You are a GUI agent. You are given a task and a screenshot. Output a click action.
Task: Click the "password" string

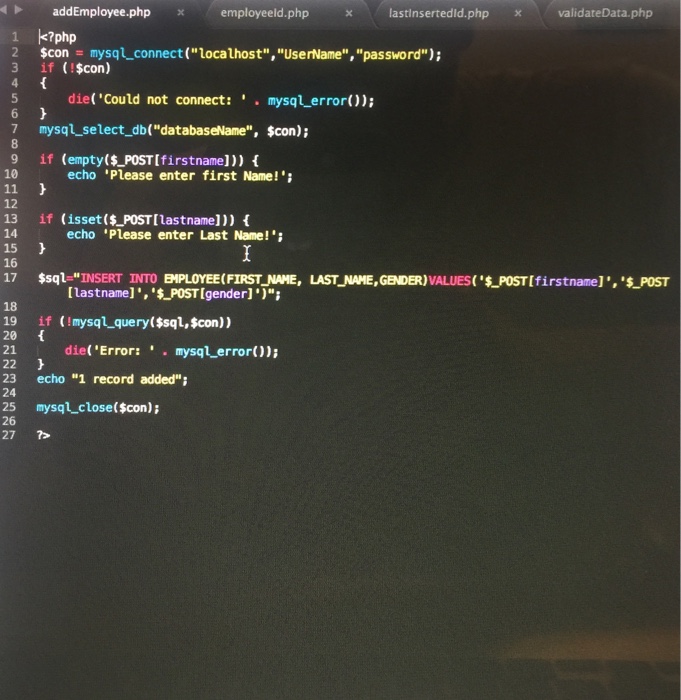(x=392, y=55)
